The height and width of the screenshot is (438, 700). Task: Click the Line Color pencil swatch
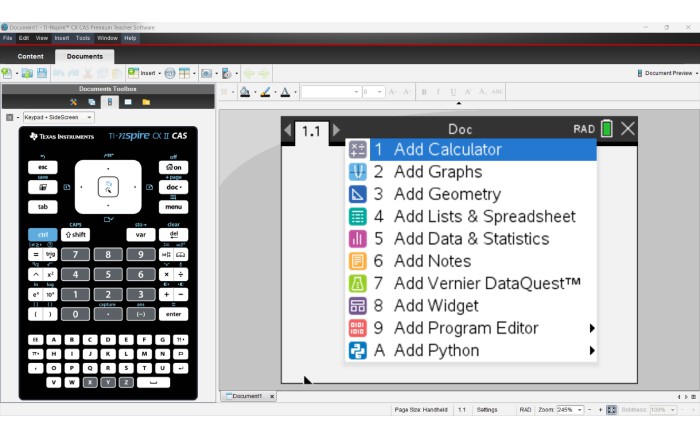pyautogui.click(x=265, y=92)
